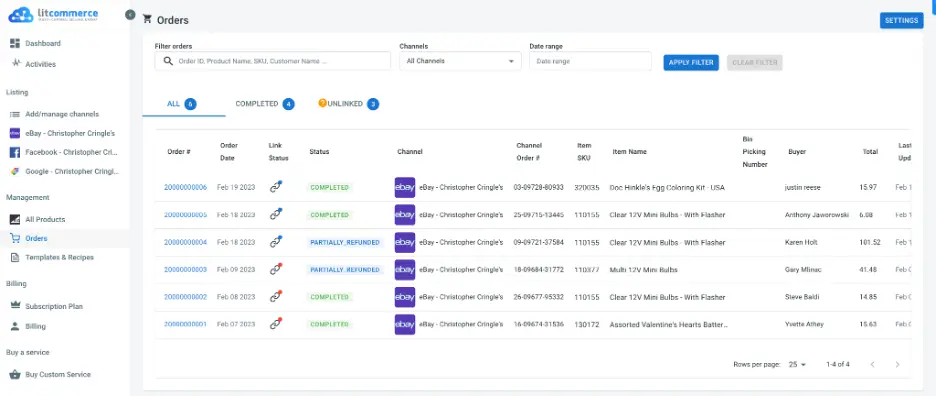Open order link 20000000001
The width and height of the screenshot is (936, 396).
186,324
